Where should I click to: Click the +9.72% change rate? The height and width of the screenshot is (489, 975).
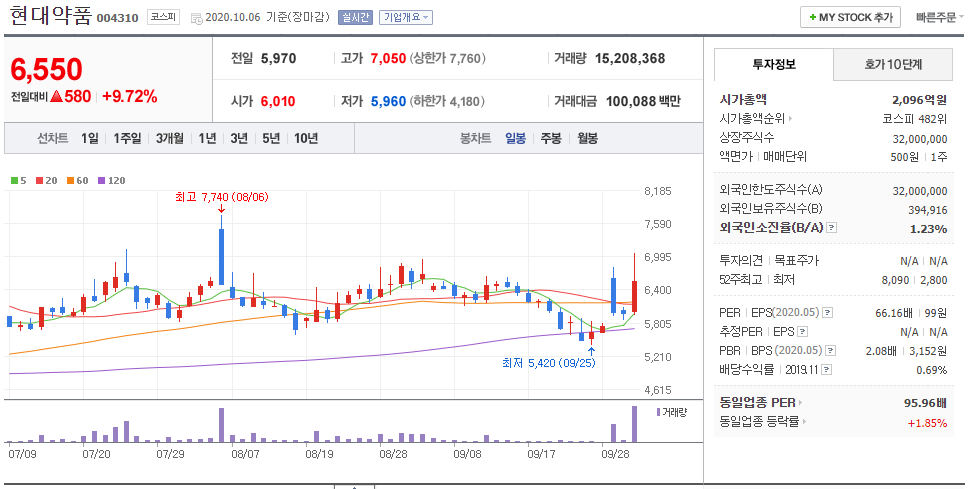point(129,96)
